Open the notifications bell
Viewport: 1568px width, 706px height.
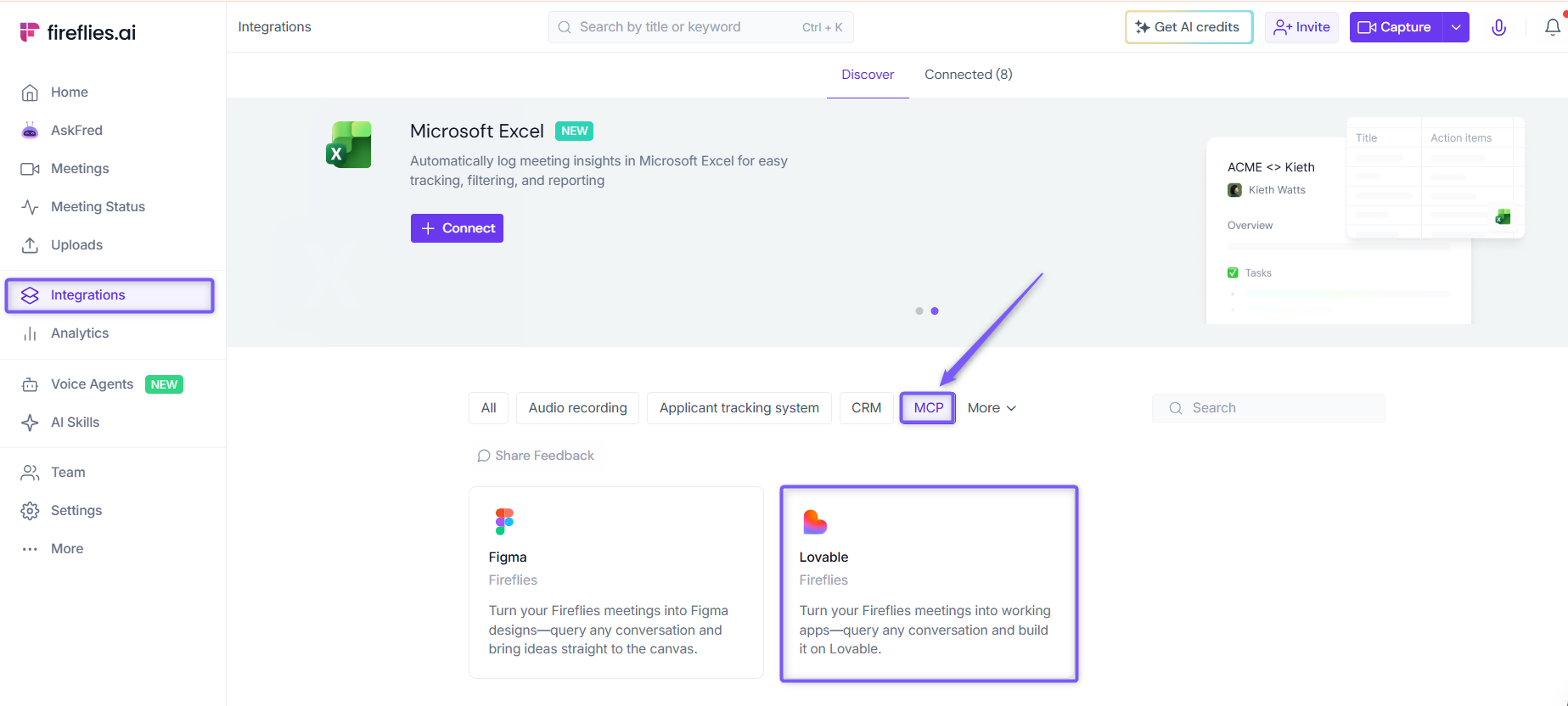coord(1553,27)
